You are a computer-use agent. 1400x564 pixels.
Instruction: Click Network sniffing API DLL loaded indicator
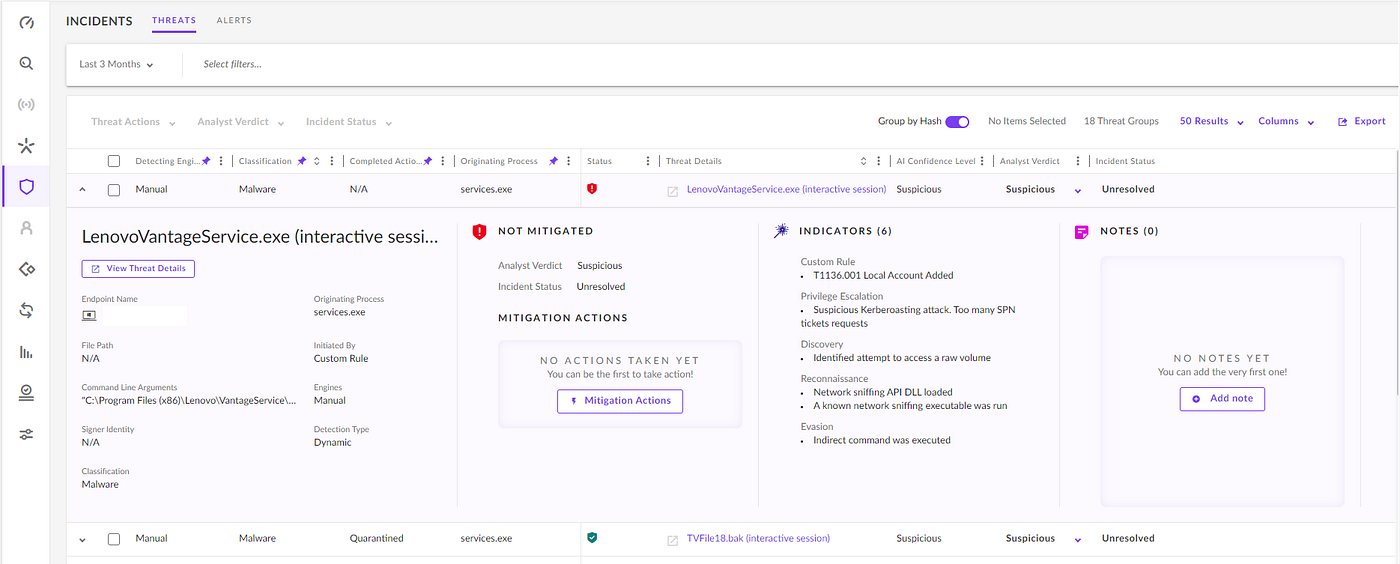click(882, 392)
